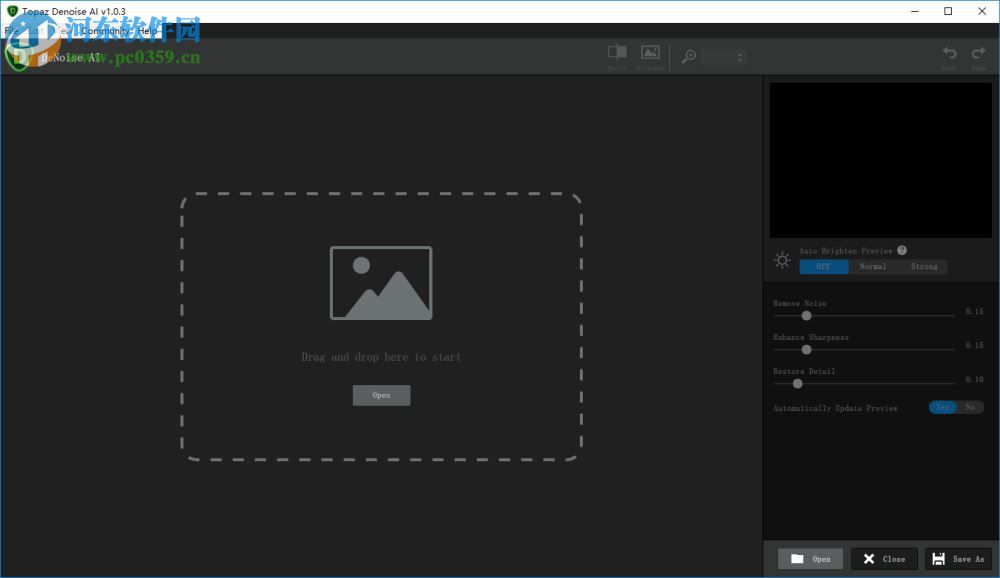The height and width of the screenshot is (578, 1000).
Task: Click the brightness sun icon
Action: click(x=782, y=260)
